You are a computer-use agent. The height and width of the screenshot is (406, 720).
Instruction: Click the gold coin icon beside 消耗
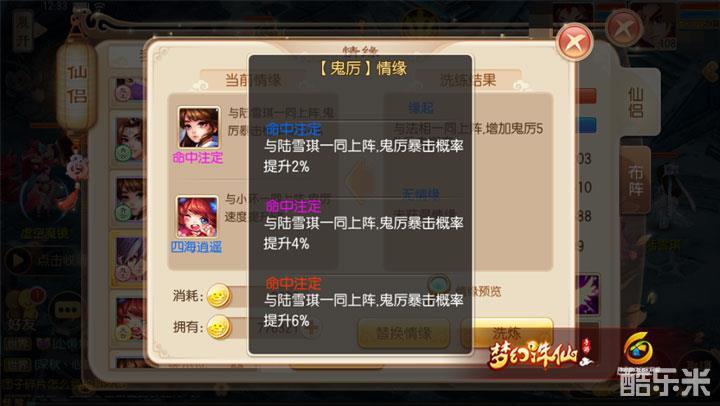tap(219, 296)
